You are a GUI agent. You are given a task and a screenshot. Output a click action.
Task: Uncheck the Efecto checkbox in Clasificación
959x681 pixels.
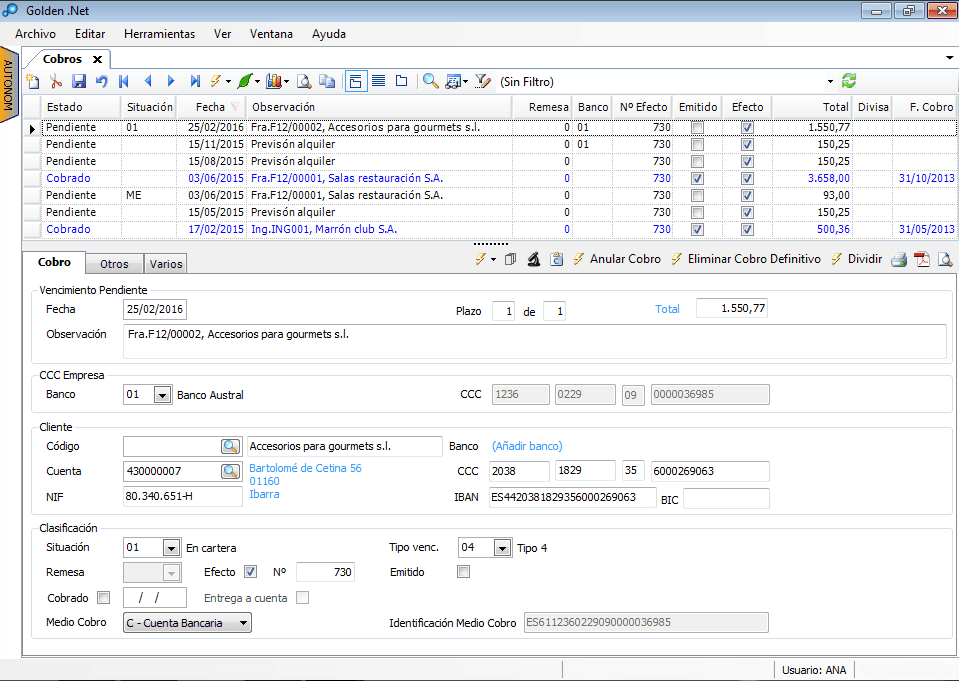[x=251, y=572]
